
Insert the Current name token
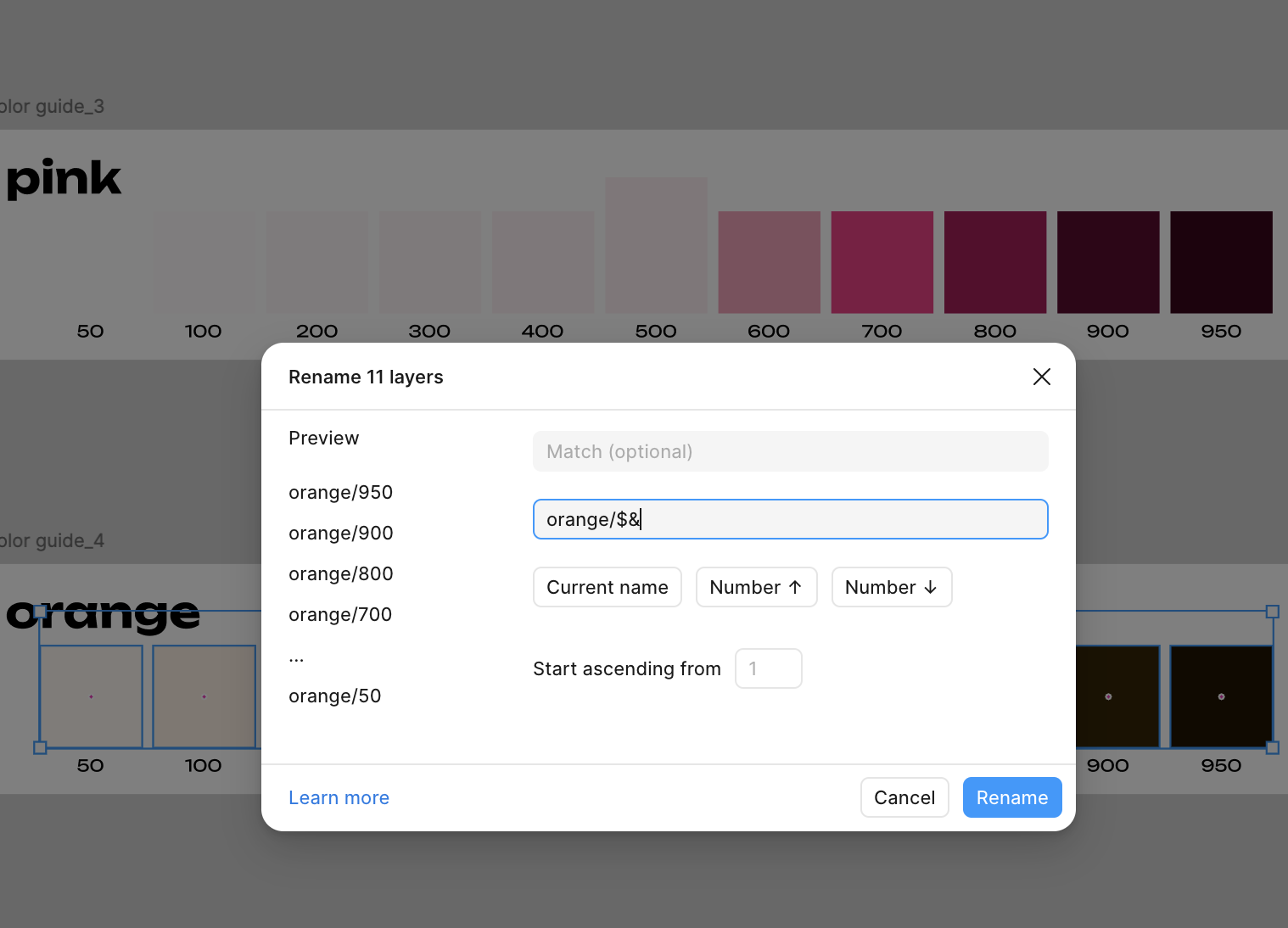(x=607, y=587)
